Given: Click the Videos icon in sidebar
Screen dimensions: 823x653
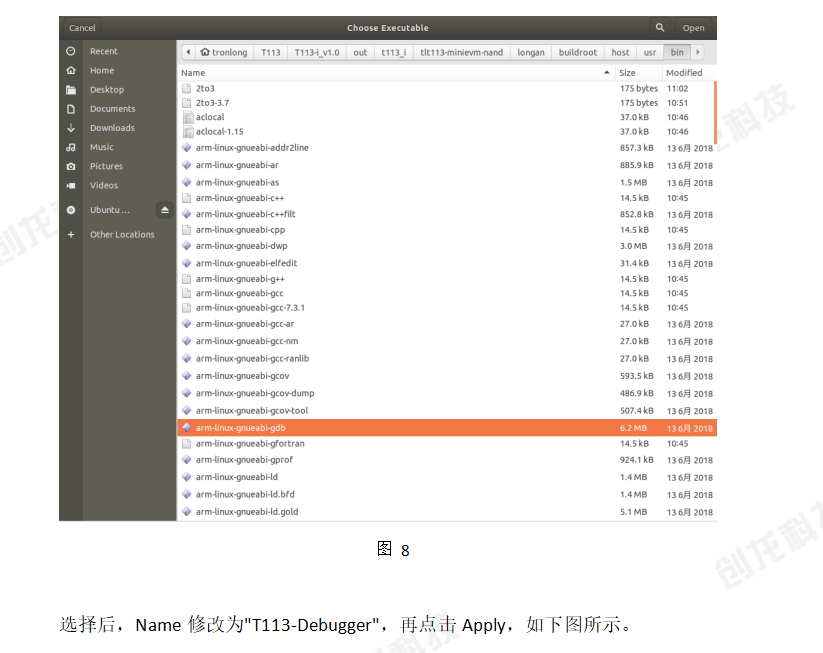Looking at the screenshot, I should [x=71, y=185].
